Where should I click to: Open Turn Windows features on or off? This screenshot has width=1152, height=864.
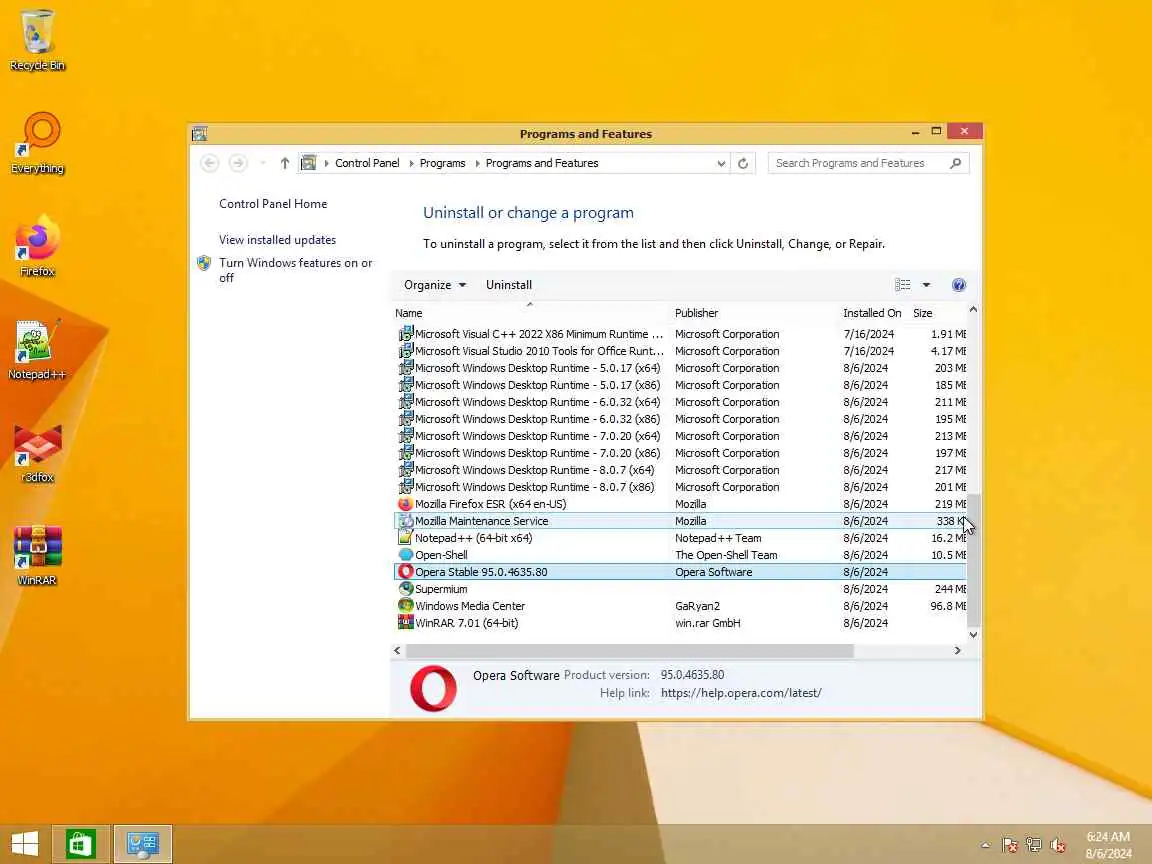pyautogui.click(x=295, y=270)
